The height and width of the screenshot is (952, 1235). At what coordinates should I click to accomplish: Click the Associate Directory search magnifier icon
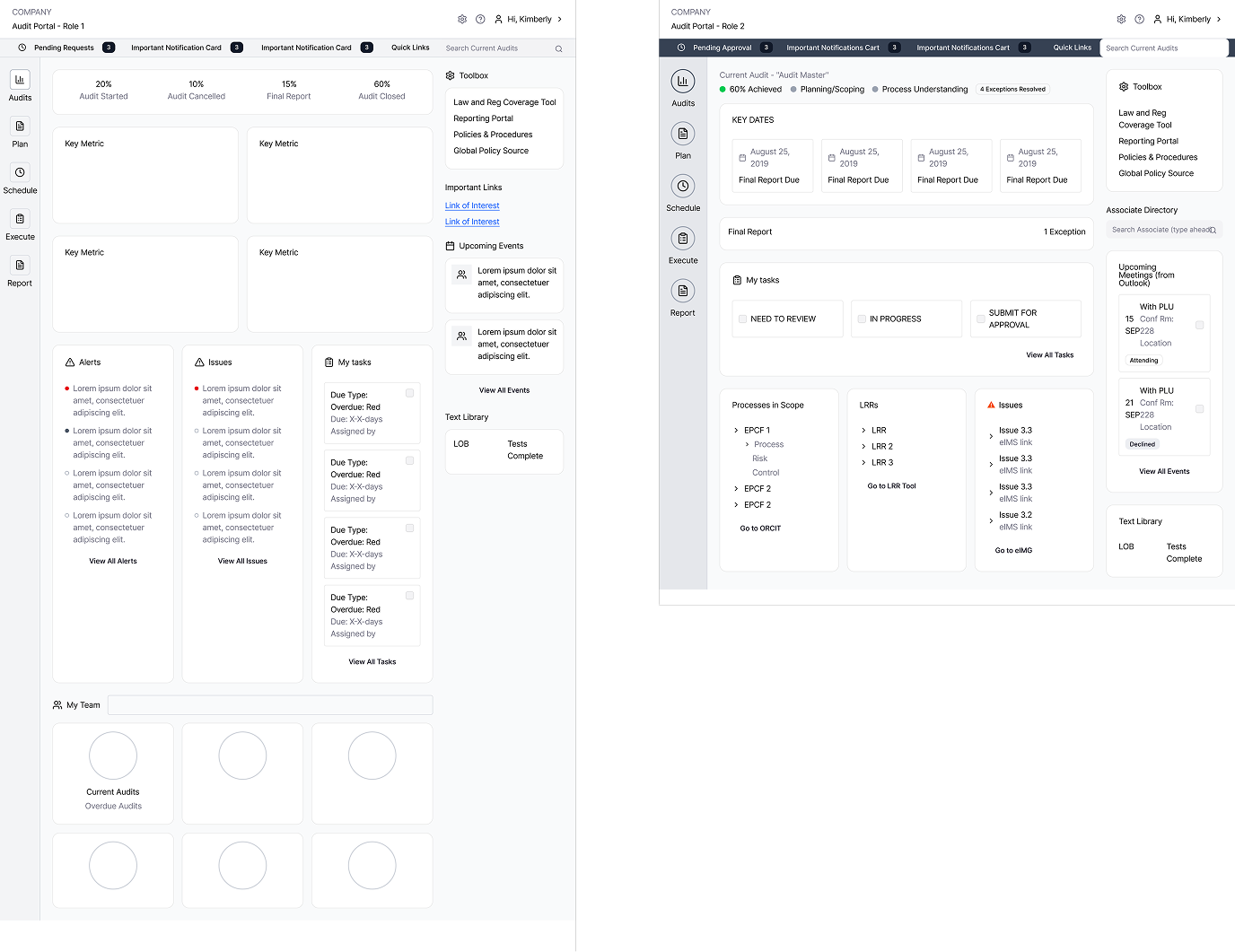pos(1213,231)
